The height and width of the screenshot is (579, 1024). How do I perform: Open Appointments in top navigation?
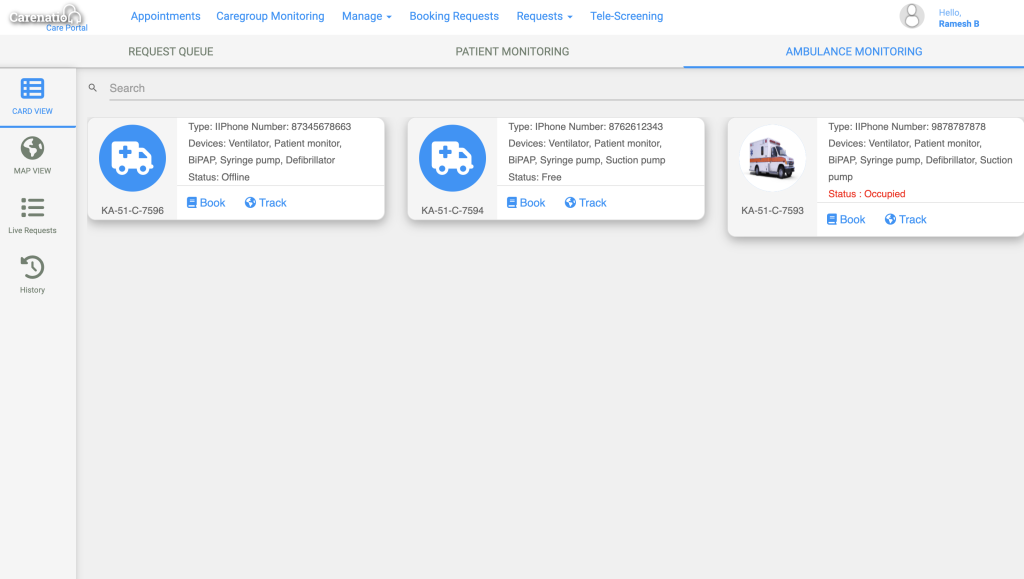pos(165,16)
